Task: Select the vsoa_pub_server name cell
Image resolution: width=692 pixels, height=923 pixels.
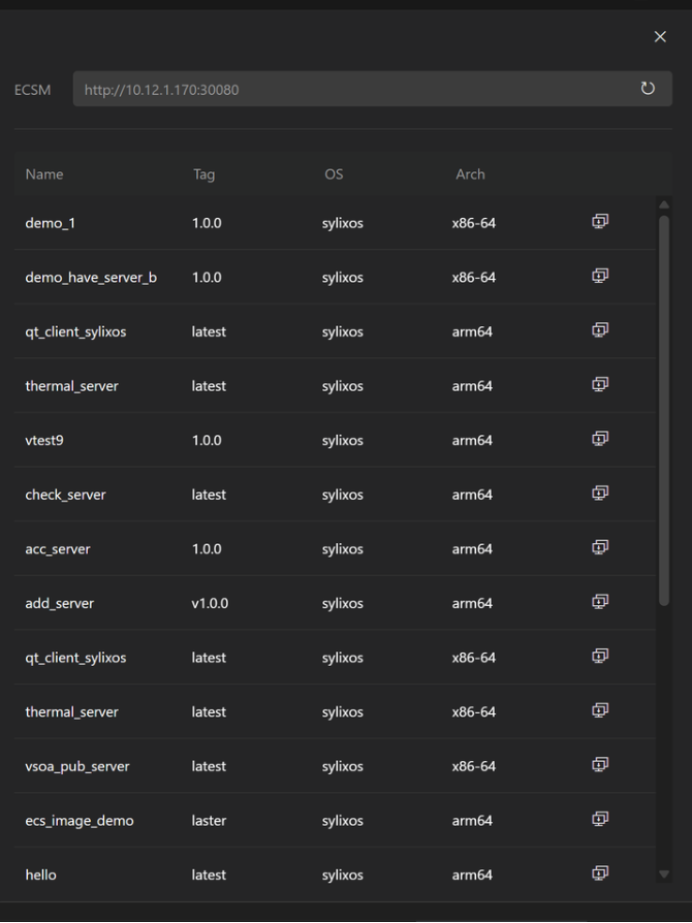Action: pos(77,766)
